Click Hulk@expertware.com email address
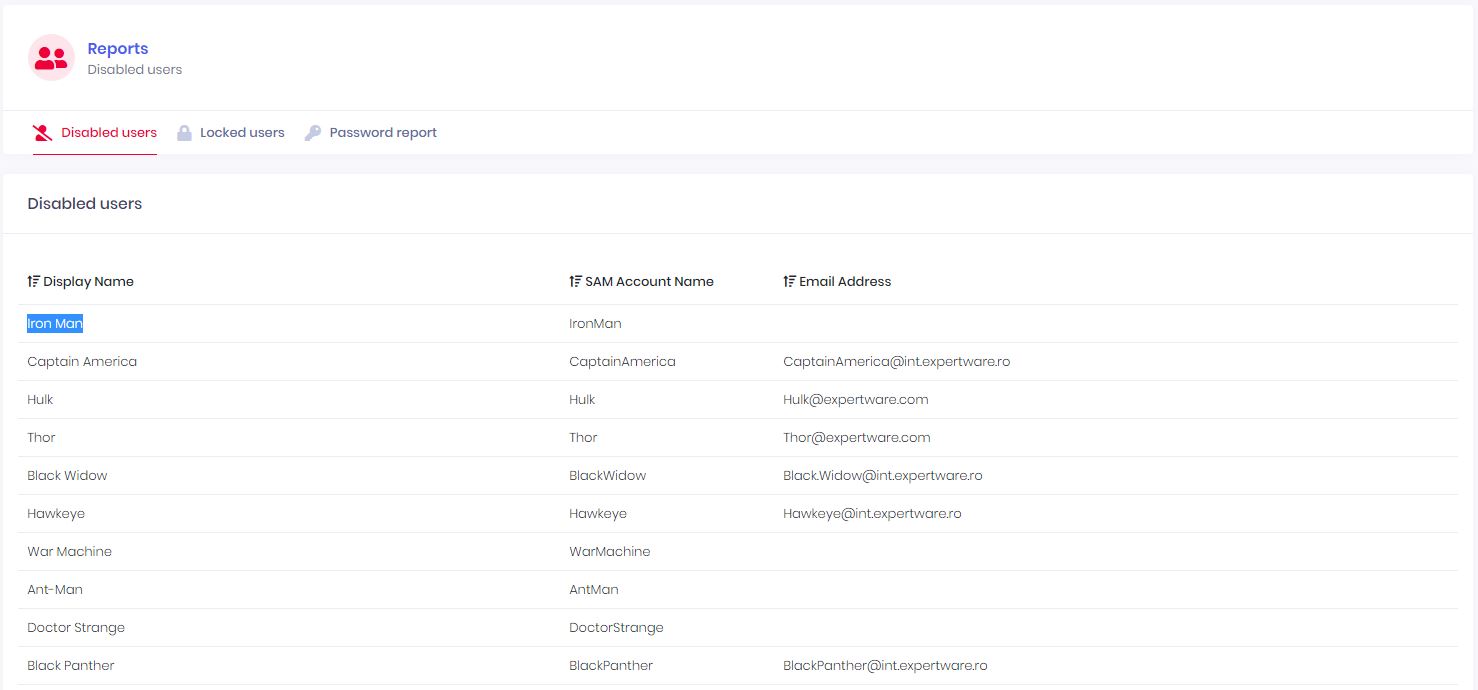1478x690 pixels. (855, 400)
